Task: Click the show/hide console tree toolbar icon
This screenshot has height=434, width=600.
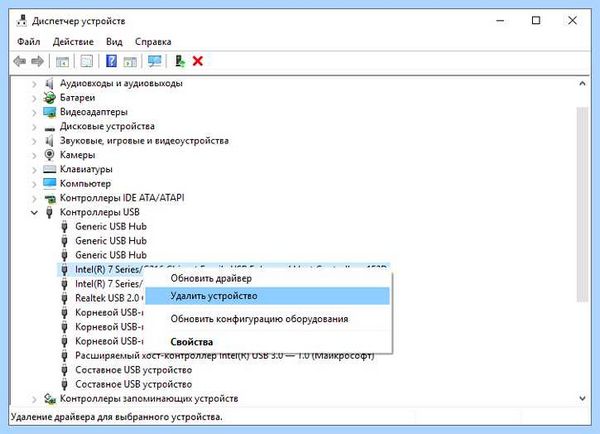Action: click(x=62, y=61)
